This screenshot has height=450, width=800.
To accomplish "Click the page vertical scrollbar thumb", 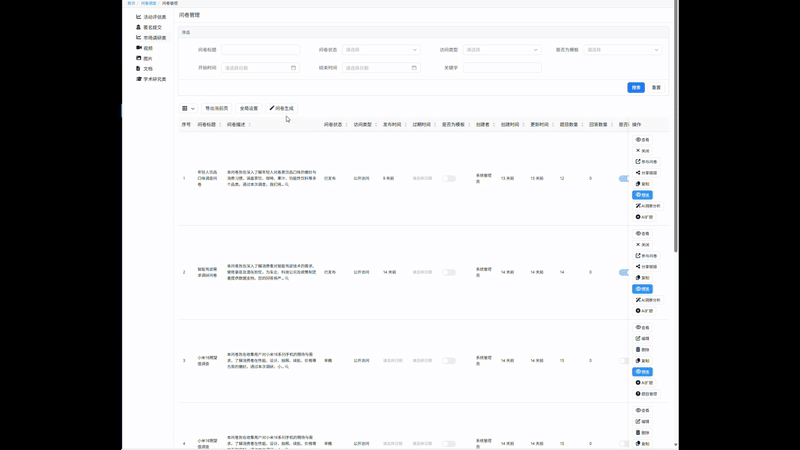I will (676, 126).
